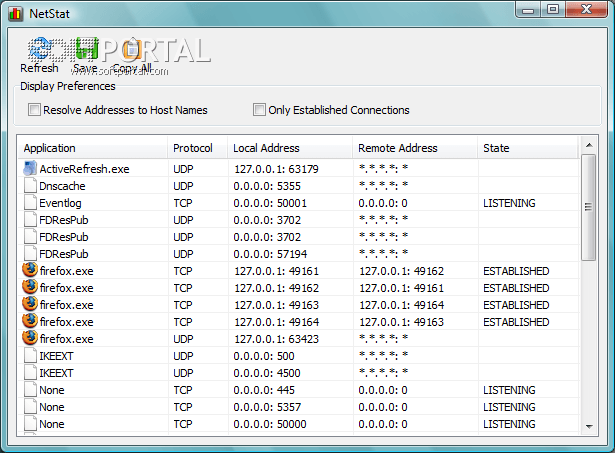Click the scrollbar up arrow
The image size is (615, 453).
coord(589,145)
